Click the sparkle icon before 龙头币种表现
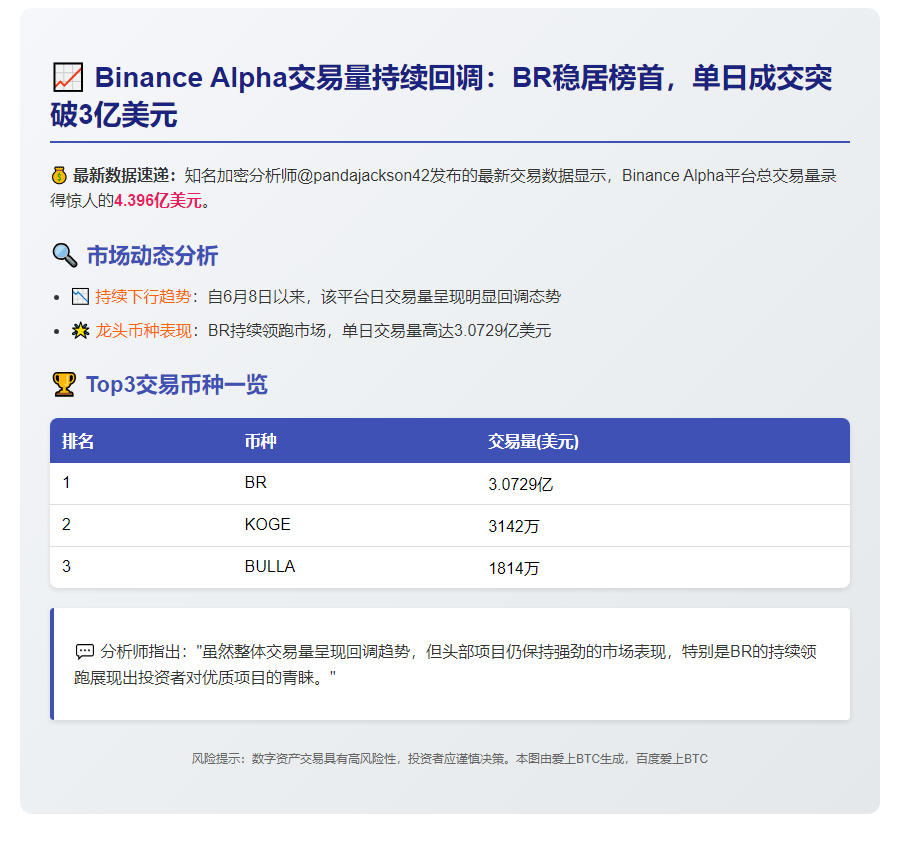 tap(80, 331)
